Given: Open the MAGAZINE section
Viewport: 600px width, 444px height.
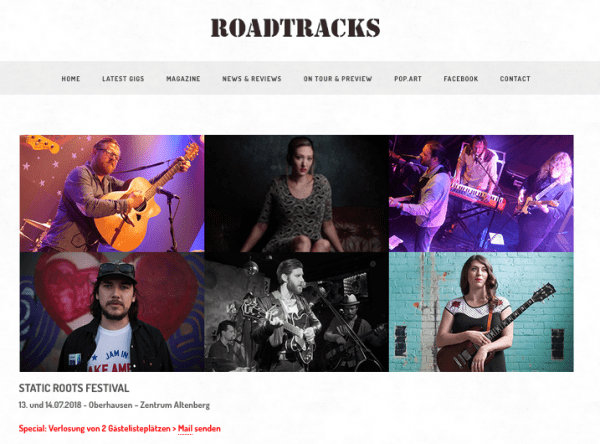Looking at the screenshot, I should 183,78.
